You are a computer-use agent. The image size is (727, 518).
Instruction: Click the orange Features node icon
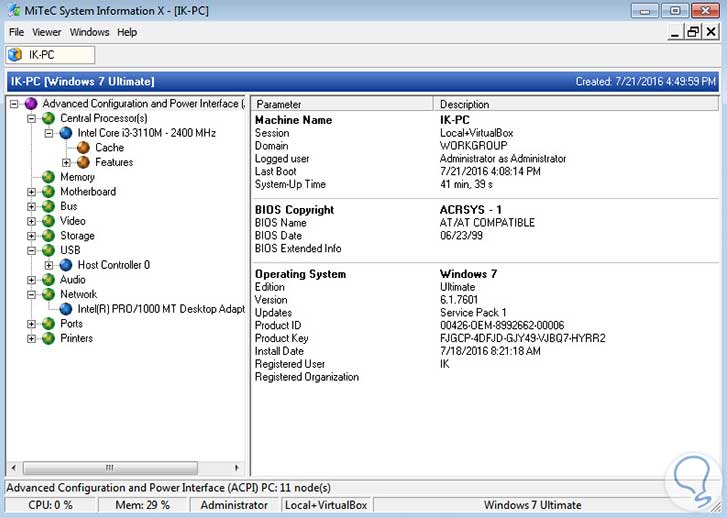tap(83, 162)
